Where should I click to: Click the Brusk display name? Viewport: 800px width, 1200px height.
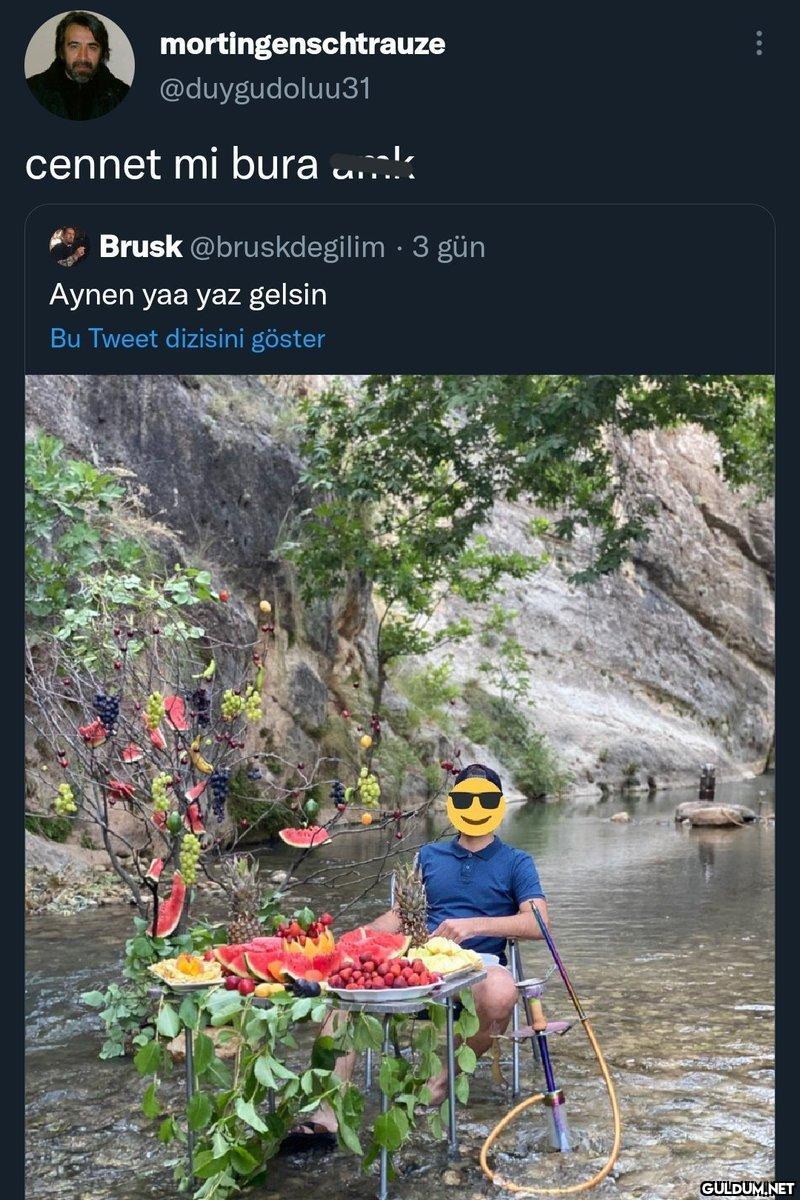click(x=140, y=247)
